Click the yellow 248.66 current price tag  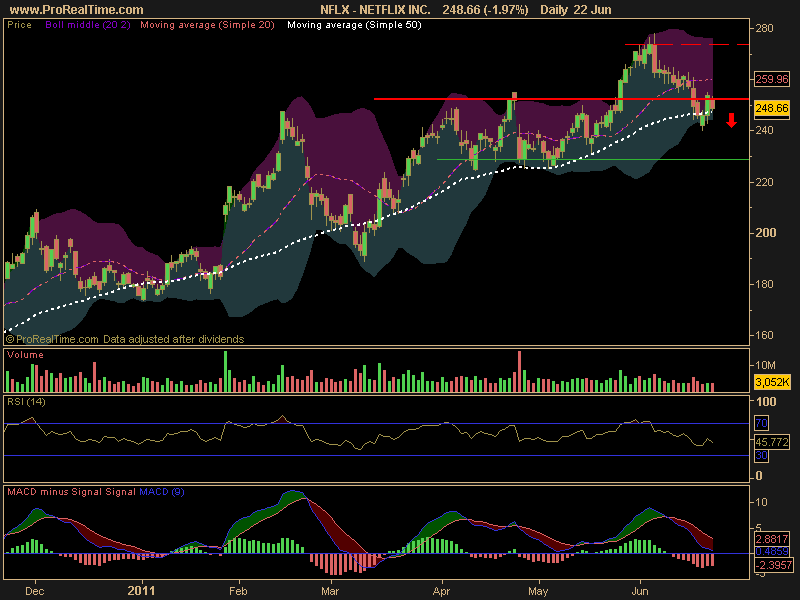click(x=772, y=108)
